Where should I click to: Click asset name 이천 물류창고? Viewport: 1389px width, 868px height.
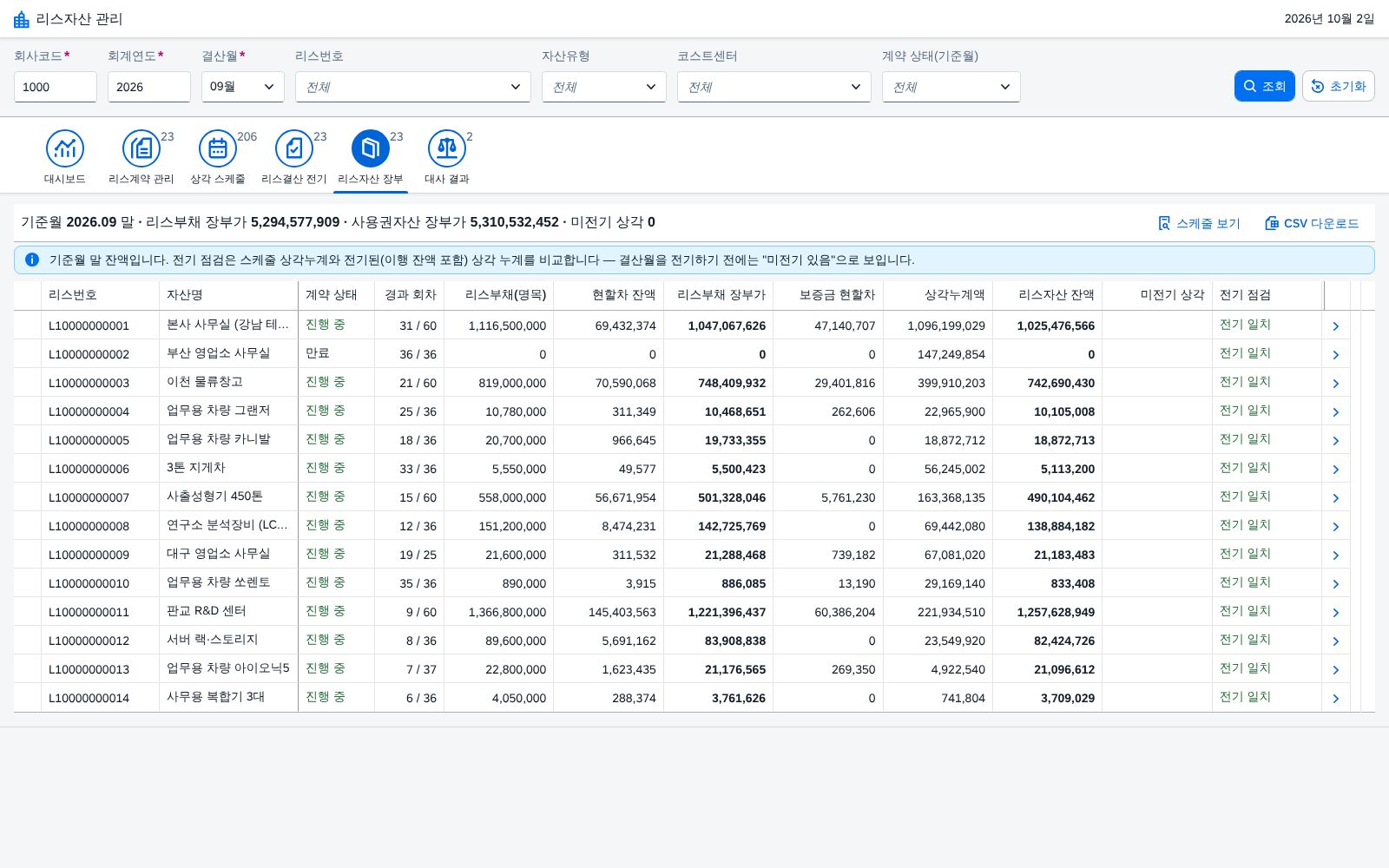pos(205,382)
